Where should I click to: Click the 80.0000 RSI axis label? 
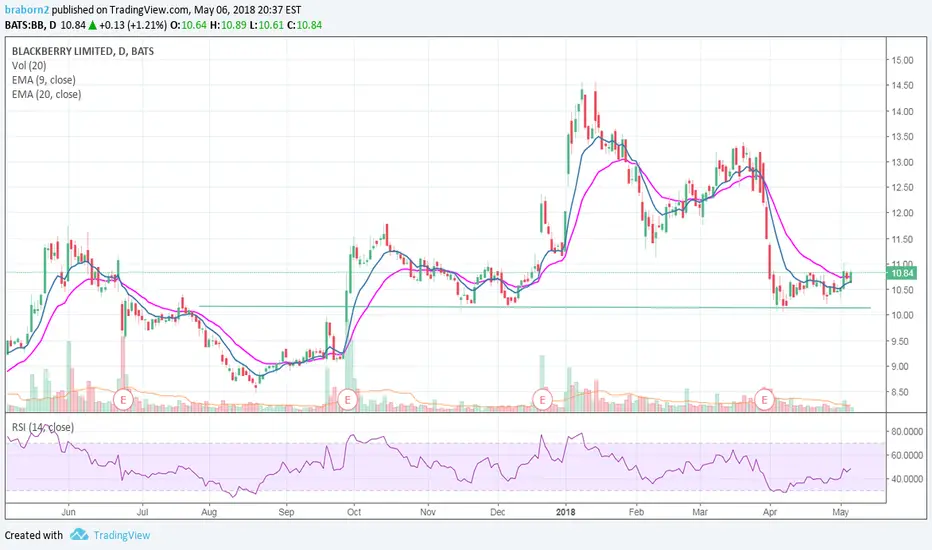point(906,432)
